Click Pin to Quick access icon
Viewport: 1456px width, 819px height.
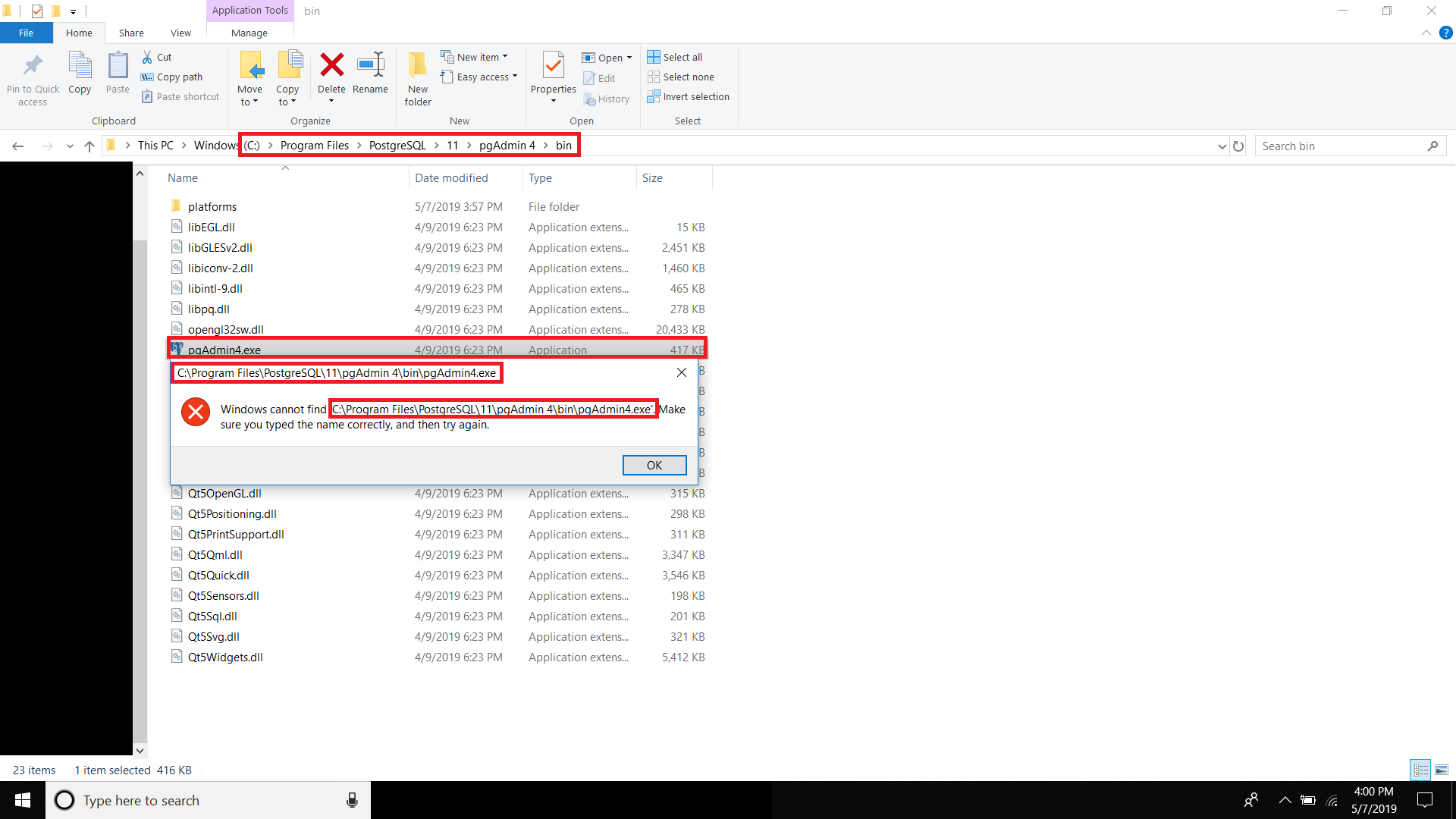pyautogui.click(x=33, y=65)
